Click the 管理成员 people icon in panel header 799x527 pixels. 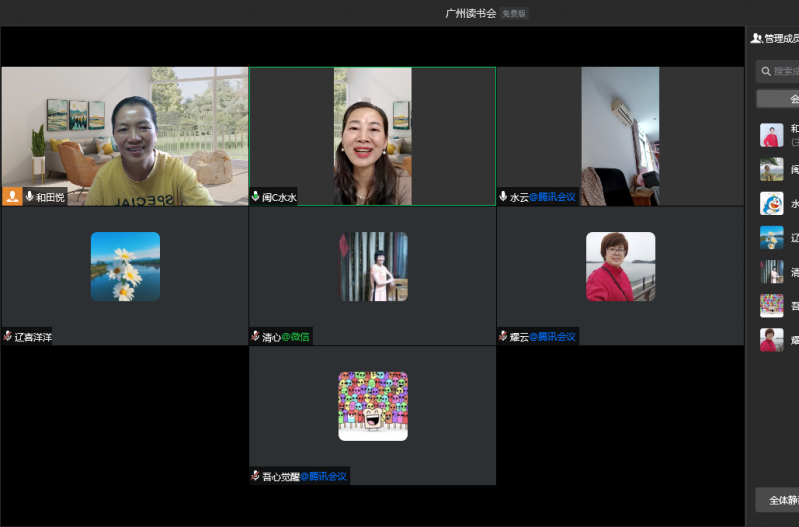pyautogui.click(x=756, y=38)
